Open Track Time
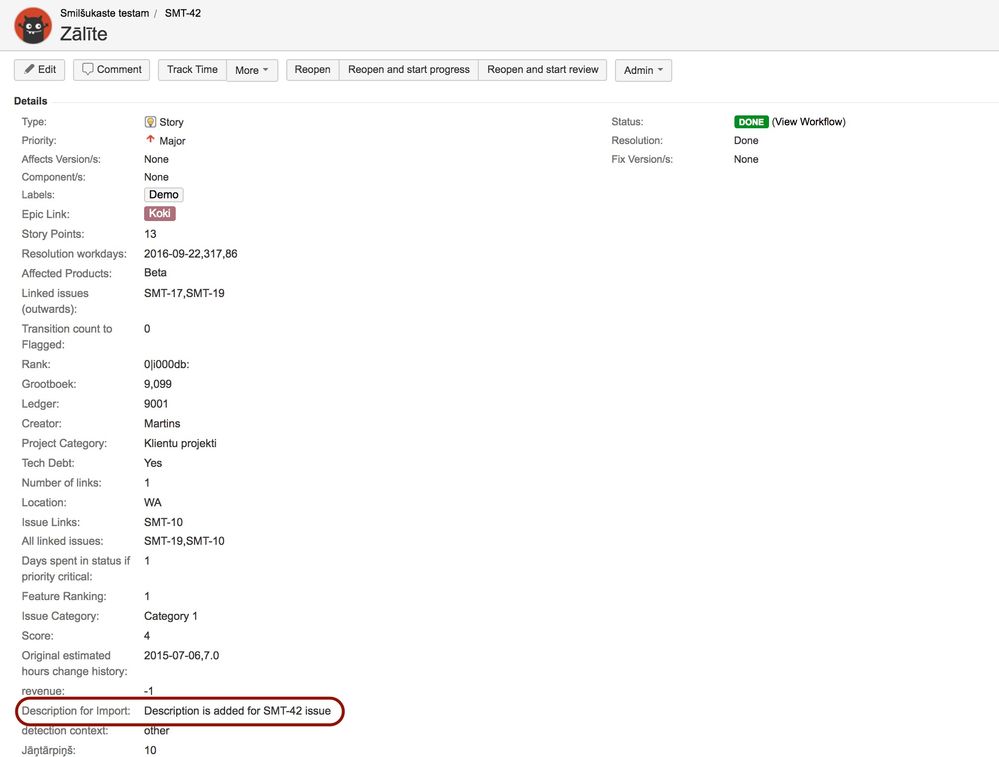Viewport: 999px width, 757px height. point(192,69)
